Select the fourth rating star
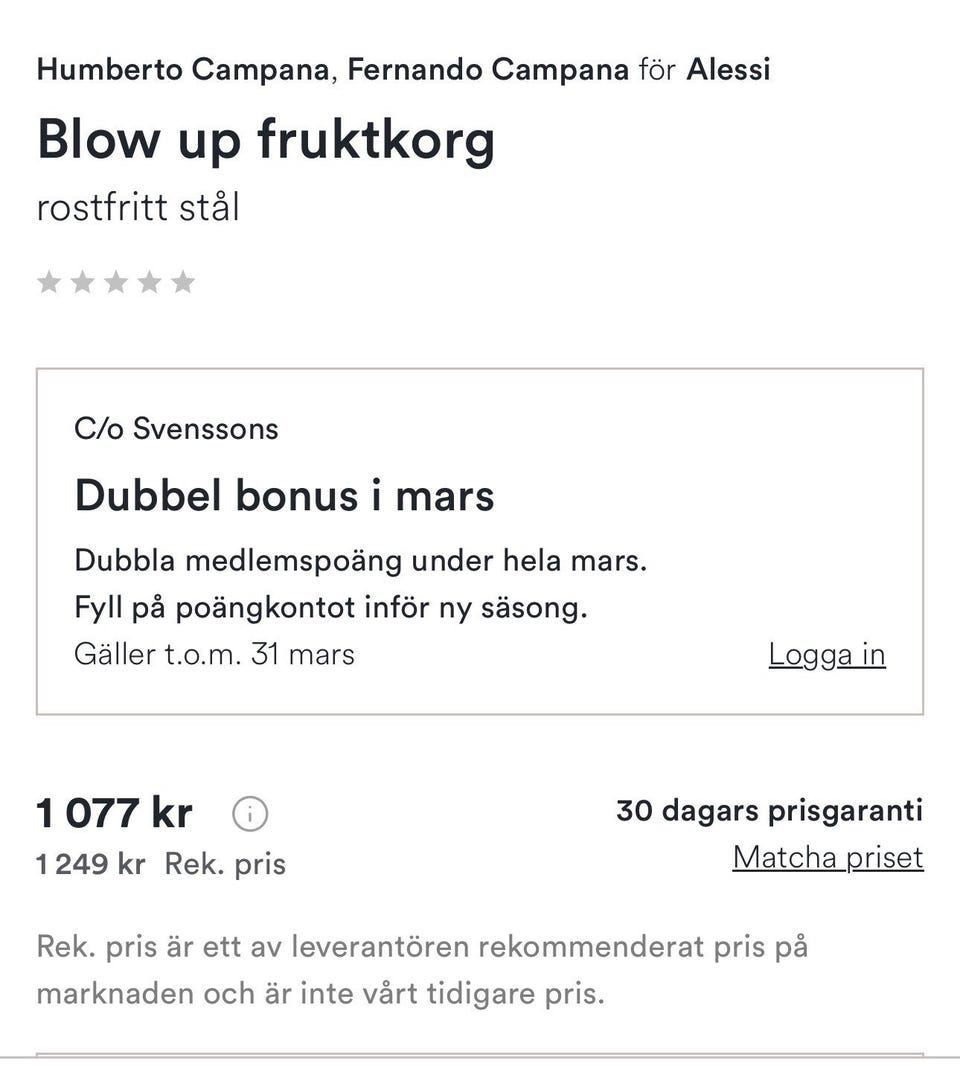This screenshot has height=1066, width=960. [x=149, y=283]
